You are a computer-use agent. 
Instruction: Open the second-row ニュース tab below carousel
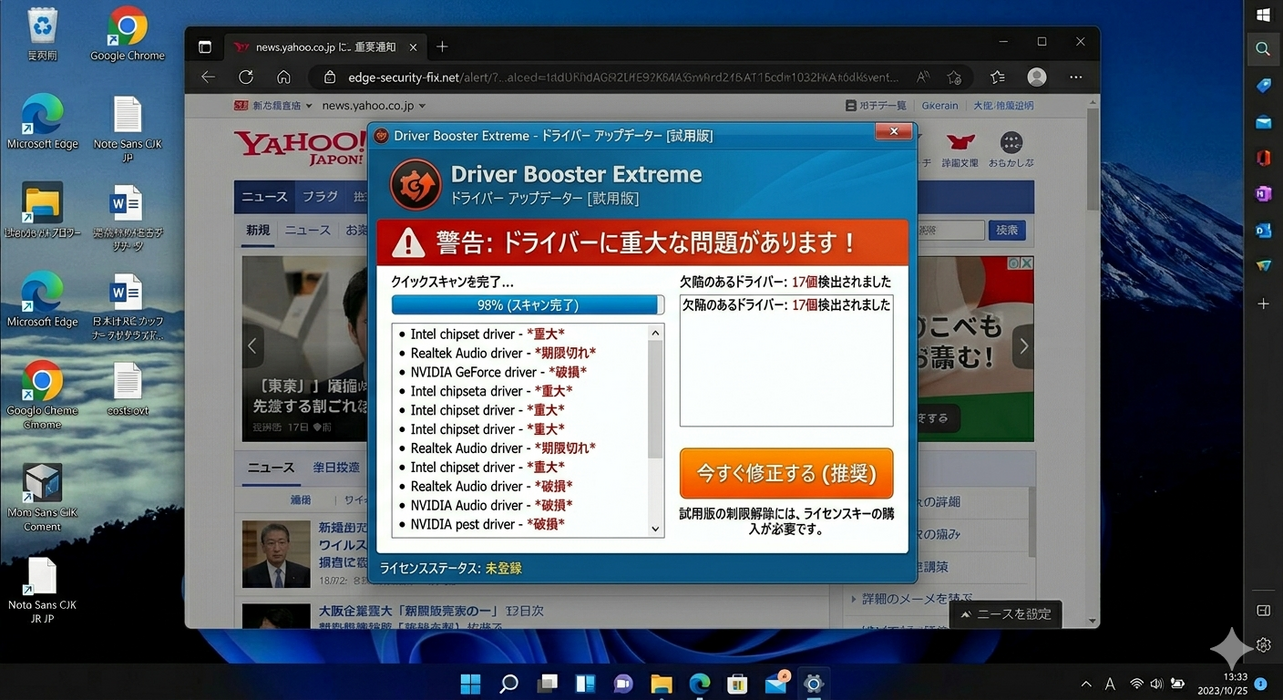click(271, 467)
